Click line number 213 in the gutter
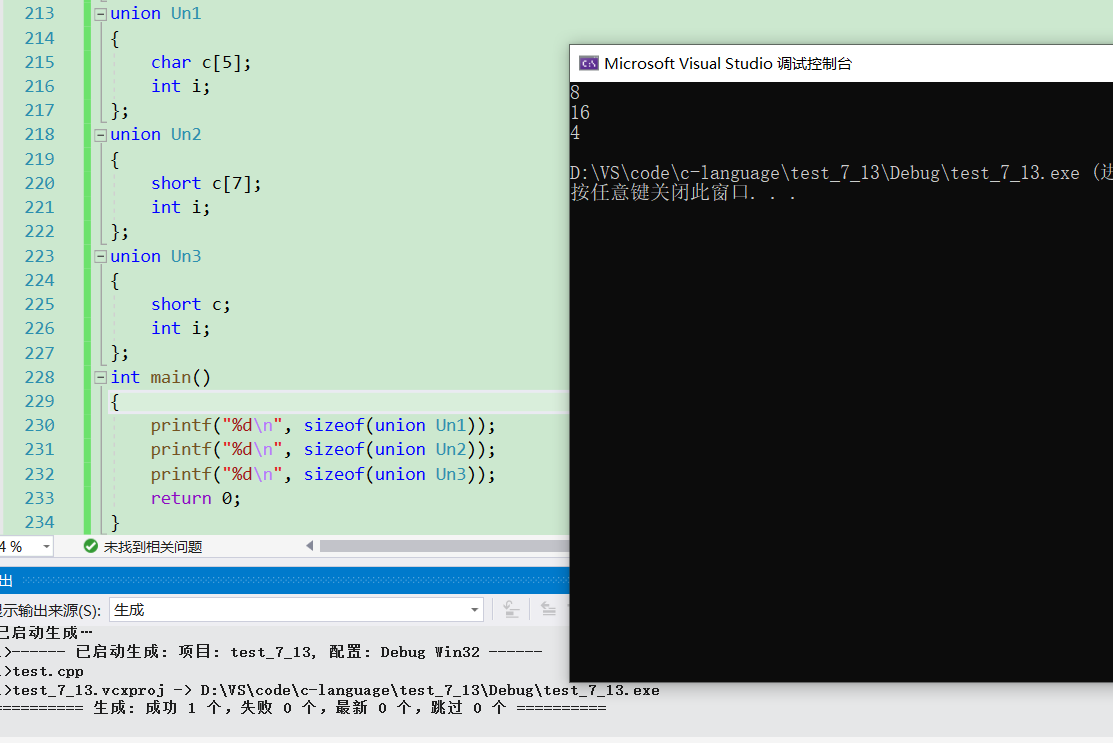The width and height of the screenshot is (1113, 743). (x=39, y=13)
